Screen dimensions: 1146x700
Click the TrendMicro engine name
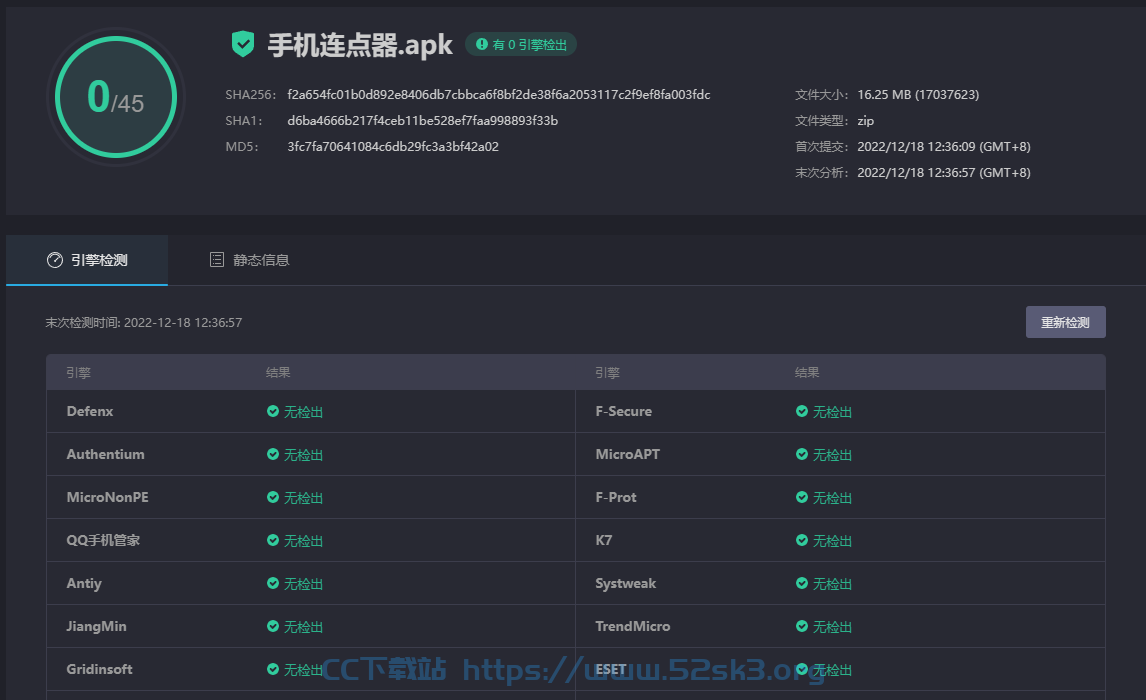pos(633,627)
